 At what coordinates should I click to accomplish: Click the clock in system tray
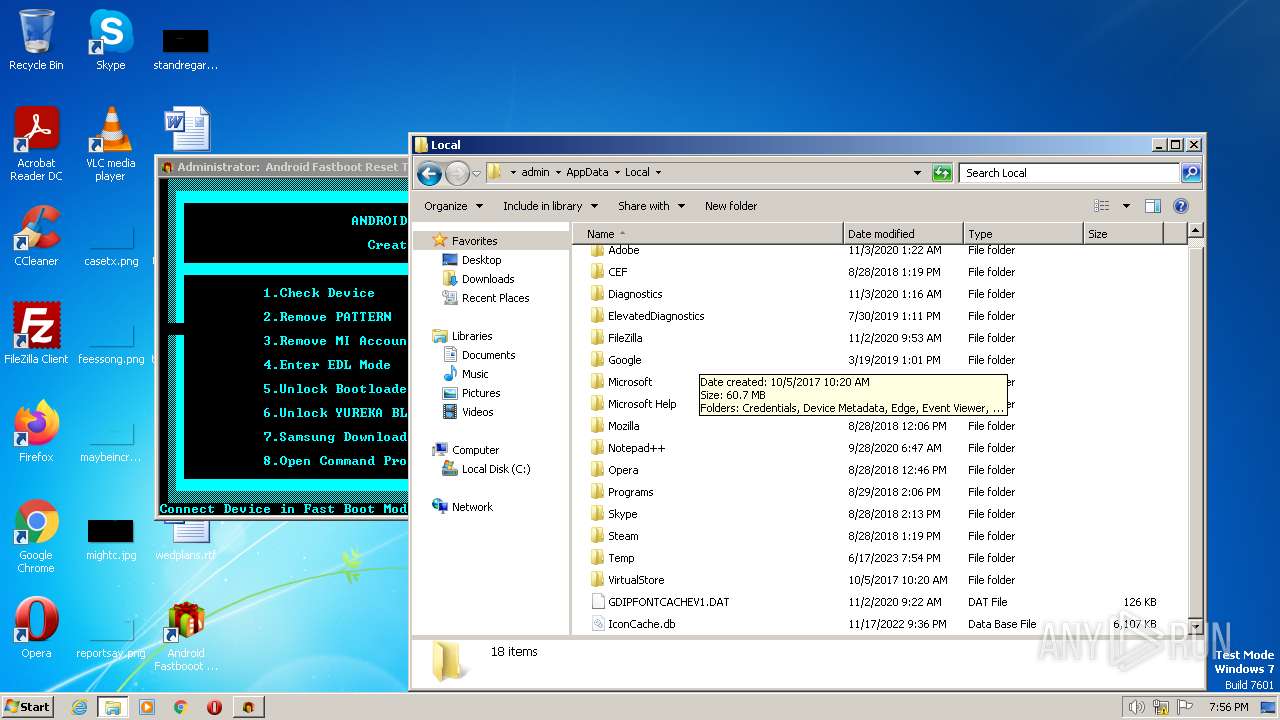(1228, 707)
